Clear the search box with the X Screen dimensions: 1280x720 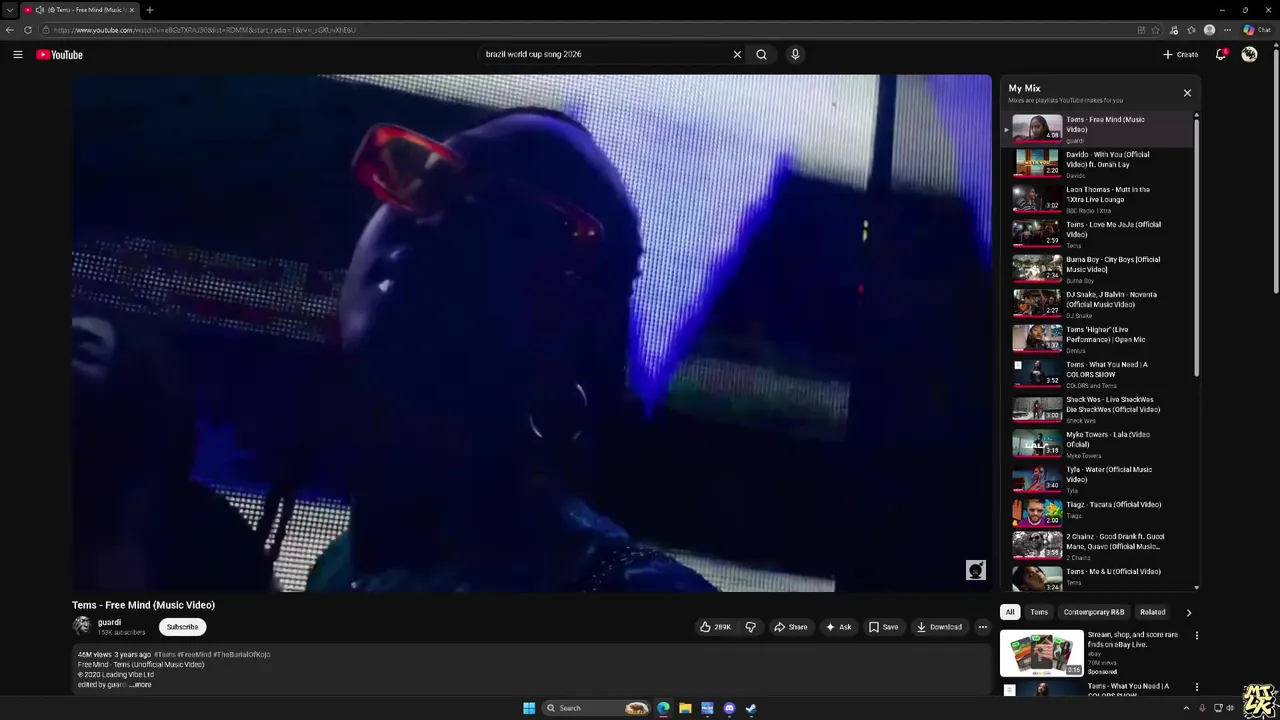pyautogui.click(x=737, y=54)
